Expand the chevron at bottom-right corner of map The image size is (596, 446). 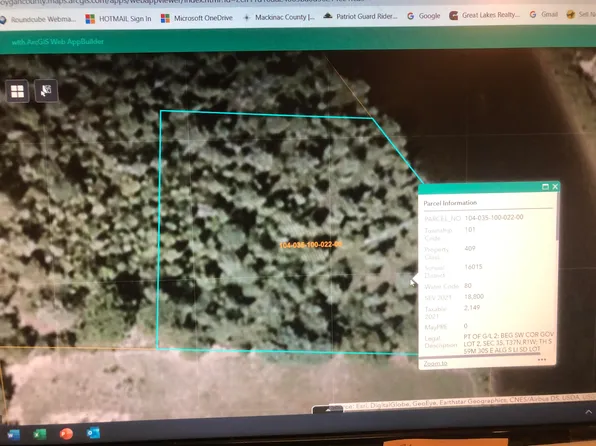pos(588,412)
